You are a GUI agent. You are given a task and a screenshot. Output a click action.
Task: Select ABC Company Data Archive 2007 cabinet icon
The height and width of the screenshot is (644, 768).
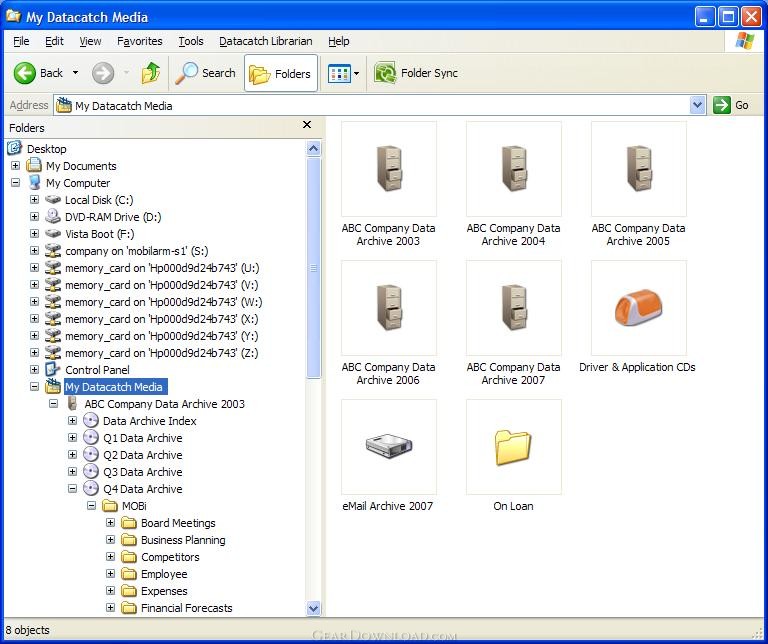(514, 308)
